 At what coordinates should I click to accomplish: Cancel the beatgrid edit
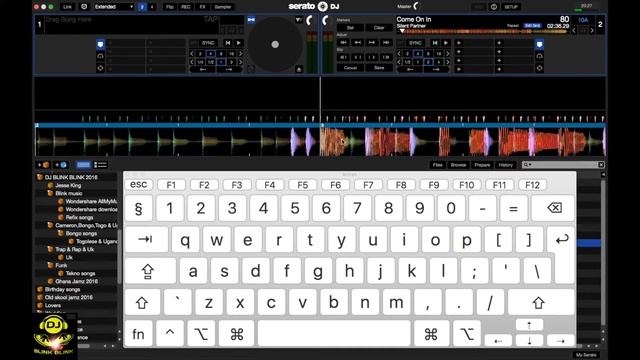tap(350, 68)
